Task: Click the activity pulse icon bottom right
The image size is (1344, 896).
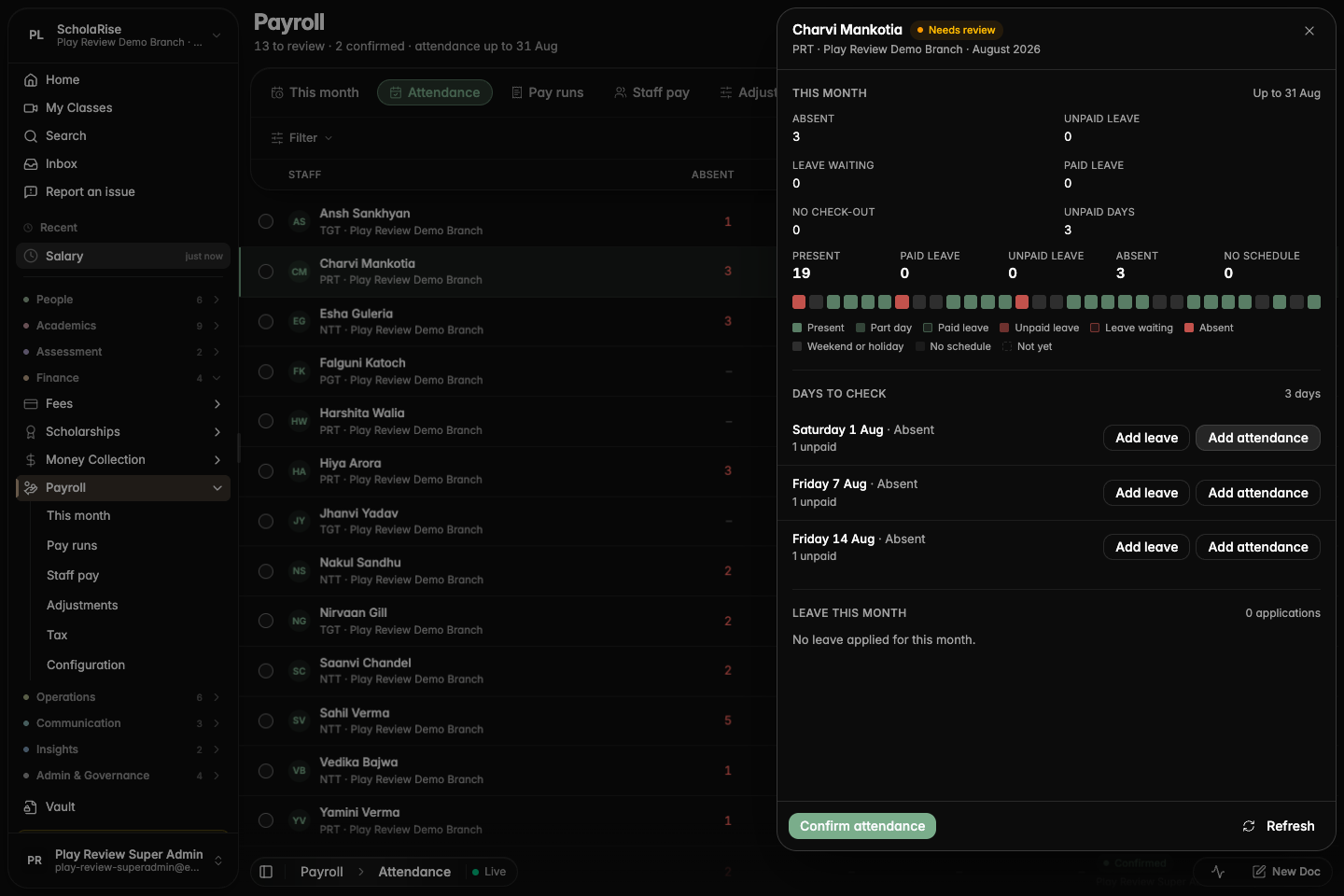Action: pyautogui.click(x=1218, y=872)
